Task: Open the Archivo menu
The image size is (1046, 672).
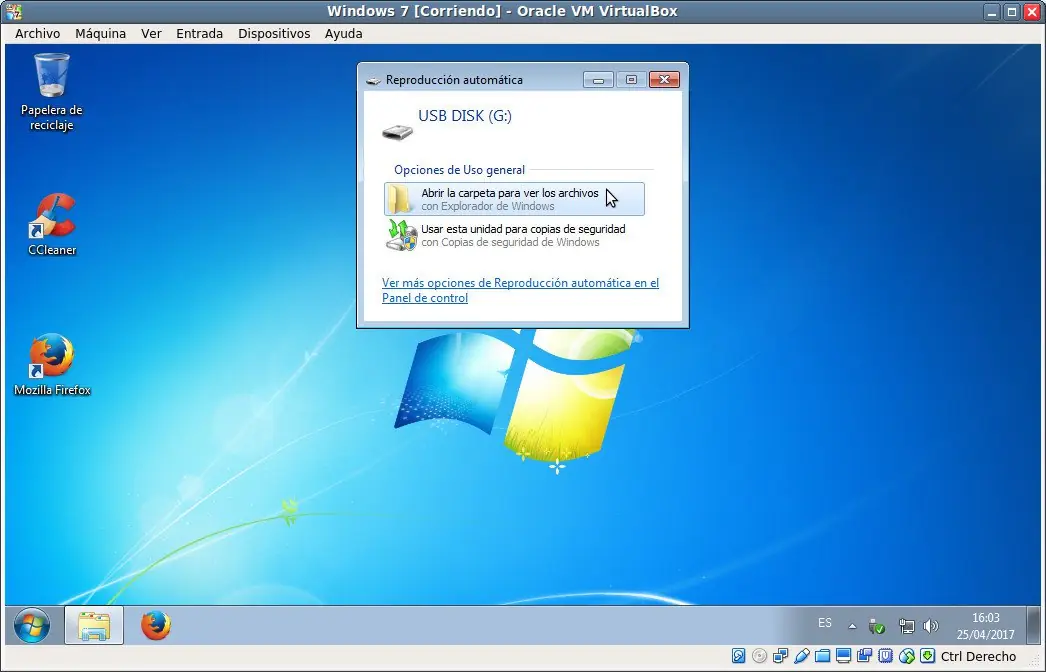Action: point(37,33)
